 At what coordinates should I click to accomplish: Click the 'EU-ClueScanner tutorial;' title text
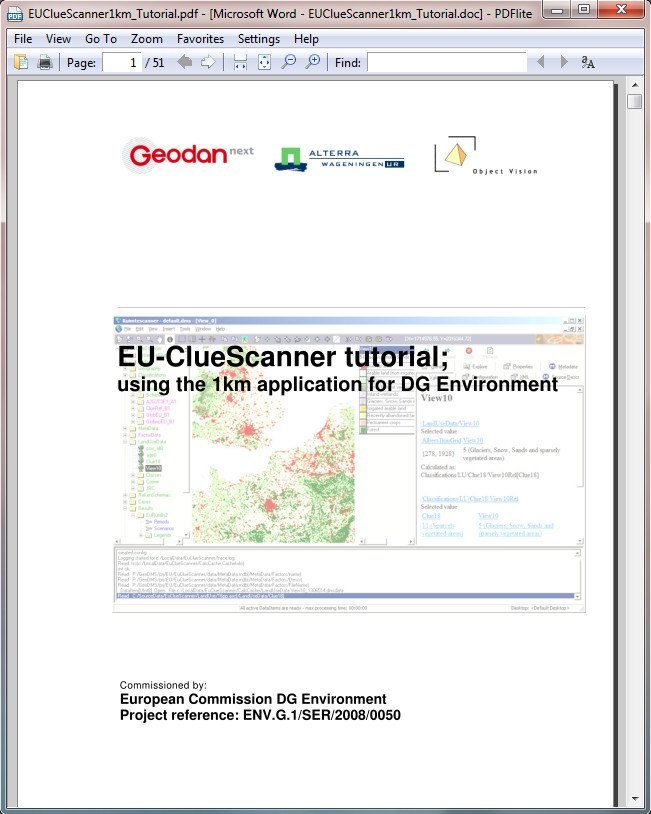pos(283,357)
